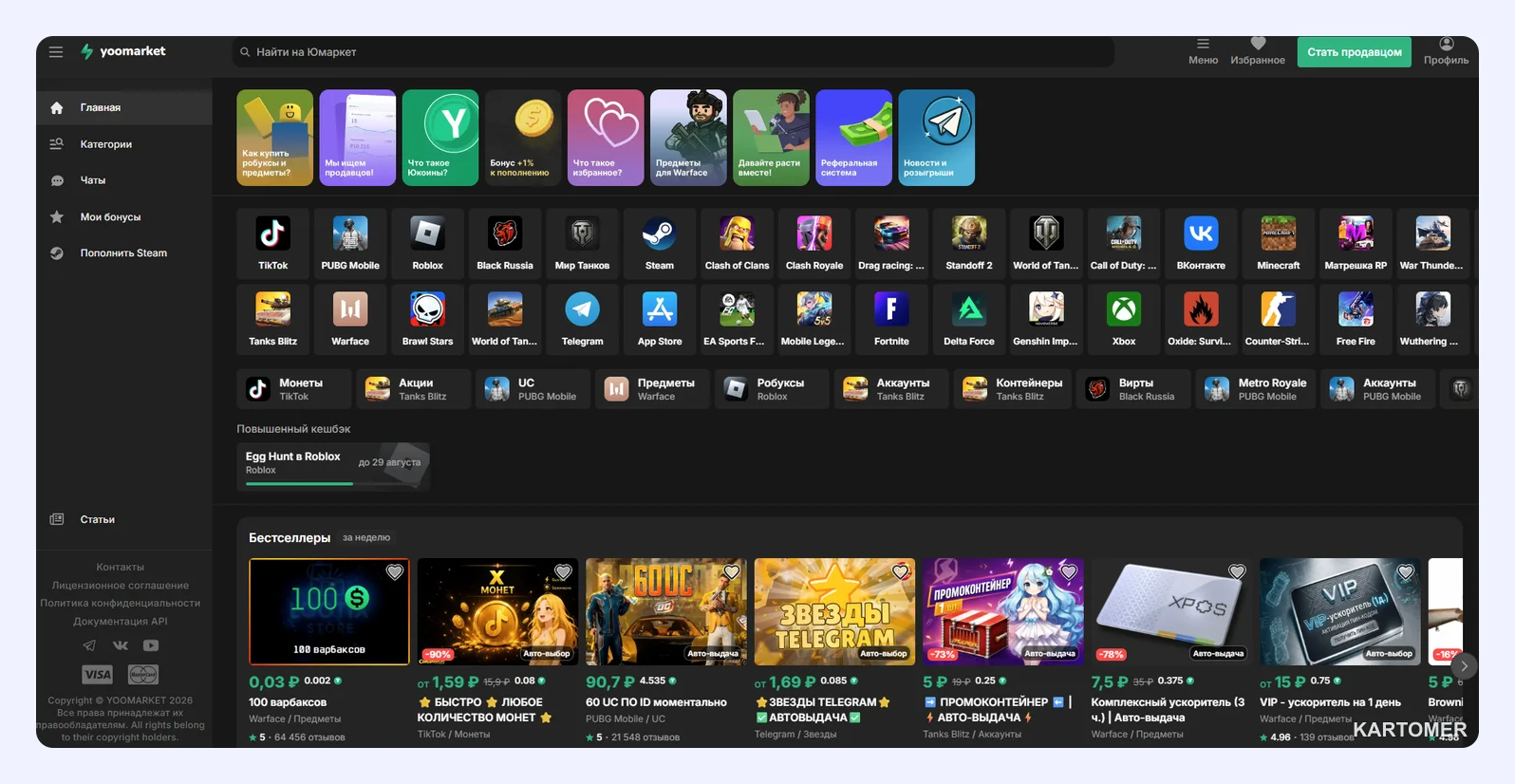Go to Главная in the sidebar

[x=124, y=107]
